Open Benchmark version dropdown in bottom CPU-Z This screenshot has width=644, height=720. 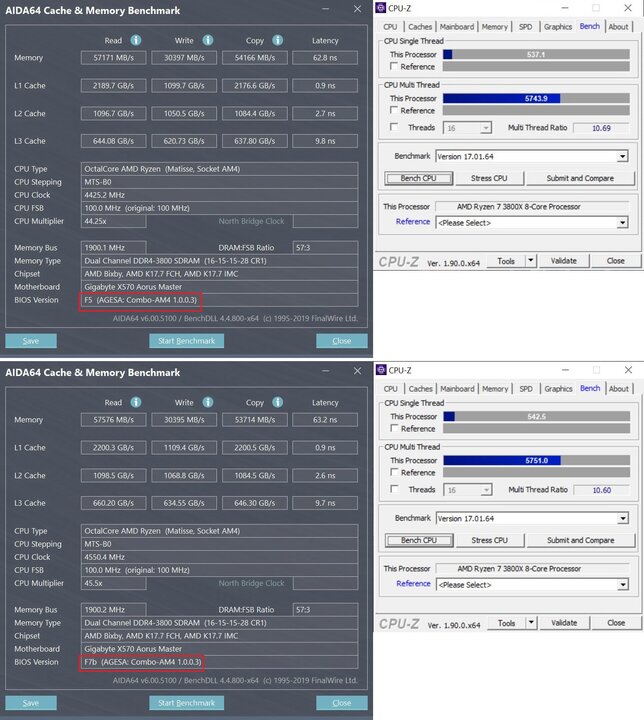click(623, 518)
